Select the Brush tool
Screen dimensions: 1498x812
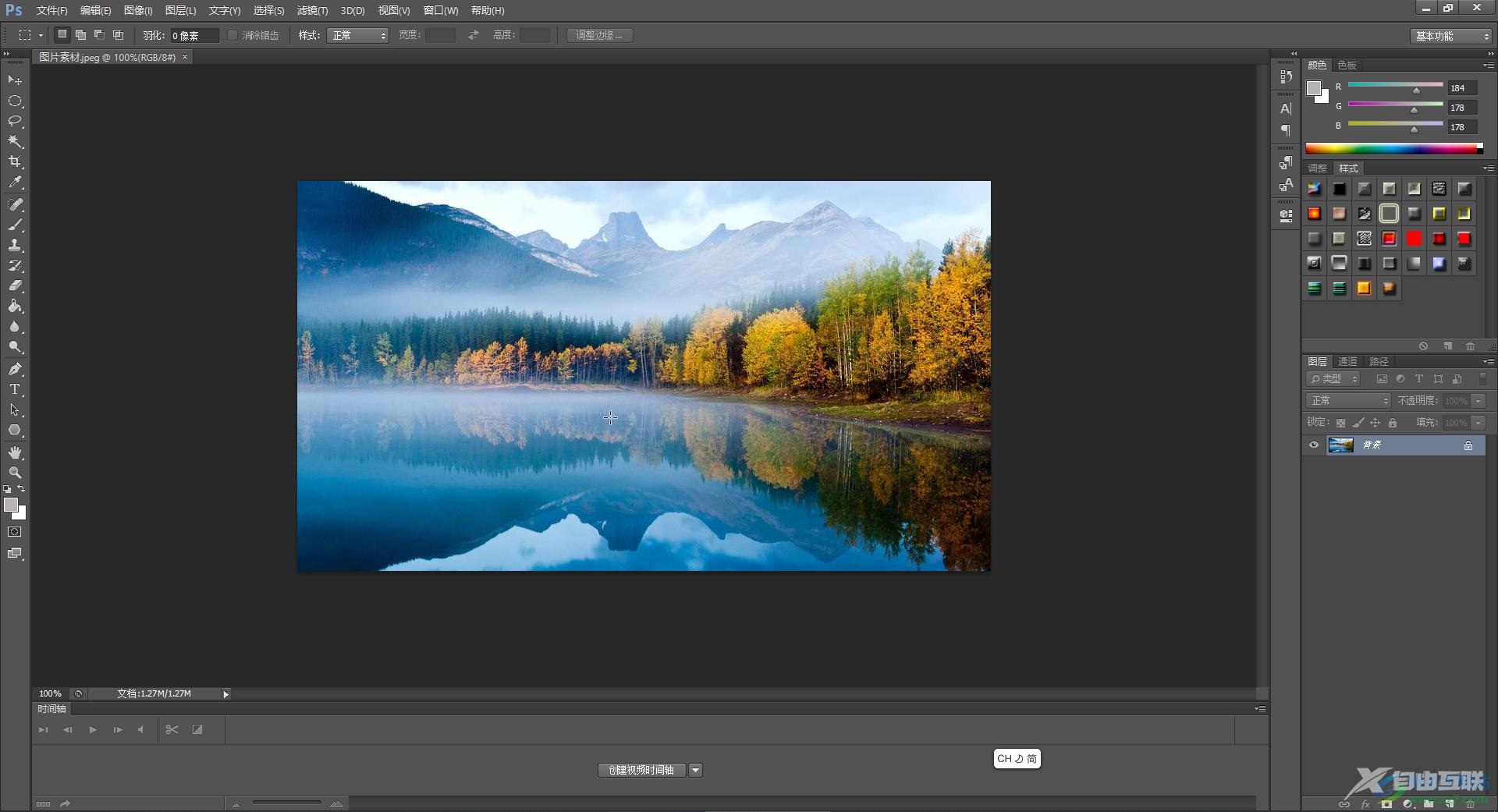(x=15, y=225)
